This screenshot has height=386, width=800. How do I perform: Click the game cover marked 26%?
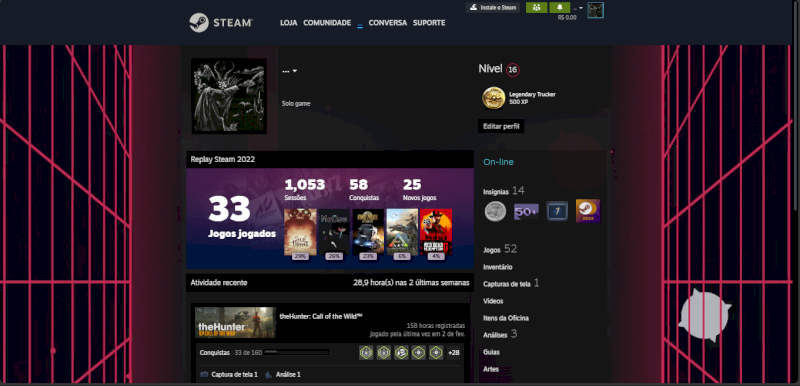click(x=334, y=232)
